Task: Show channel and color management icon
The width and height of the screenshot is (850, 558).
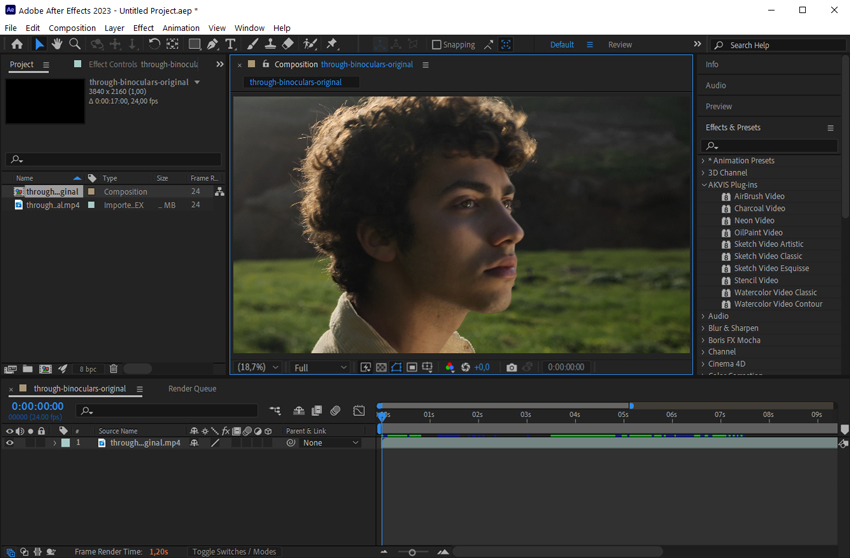Action: [x=449, y=367]
